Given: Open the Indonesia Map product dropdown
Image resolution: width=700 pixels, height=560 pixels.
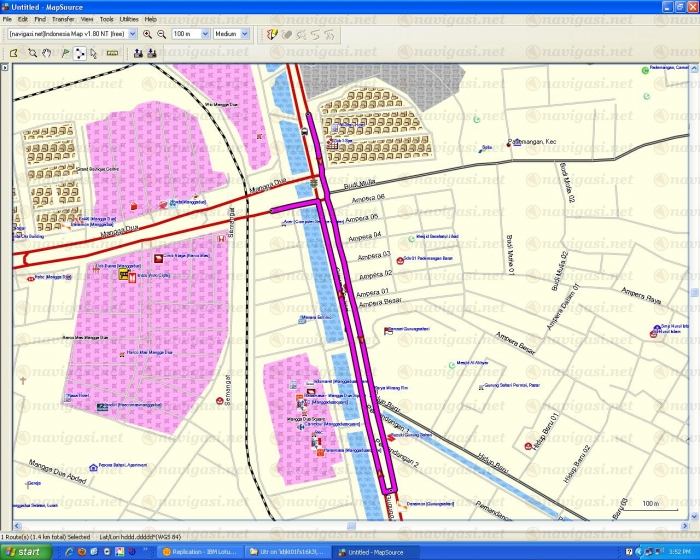Looking at the screenshot, I should pos(132,33).
